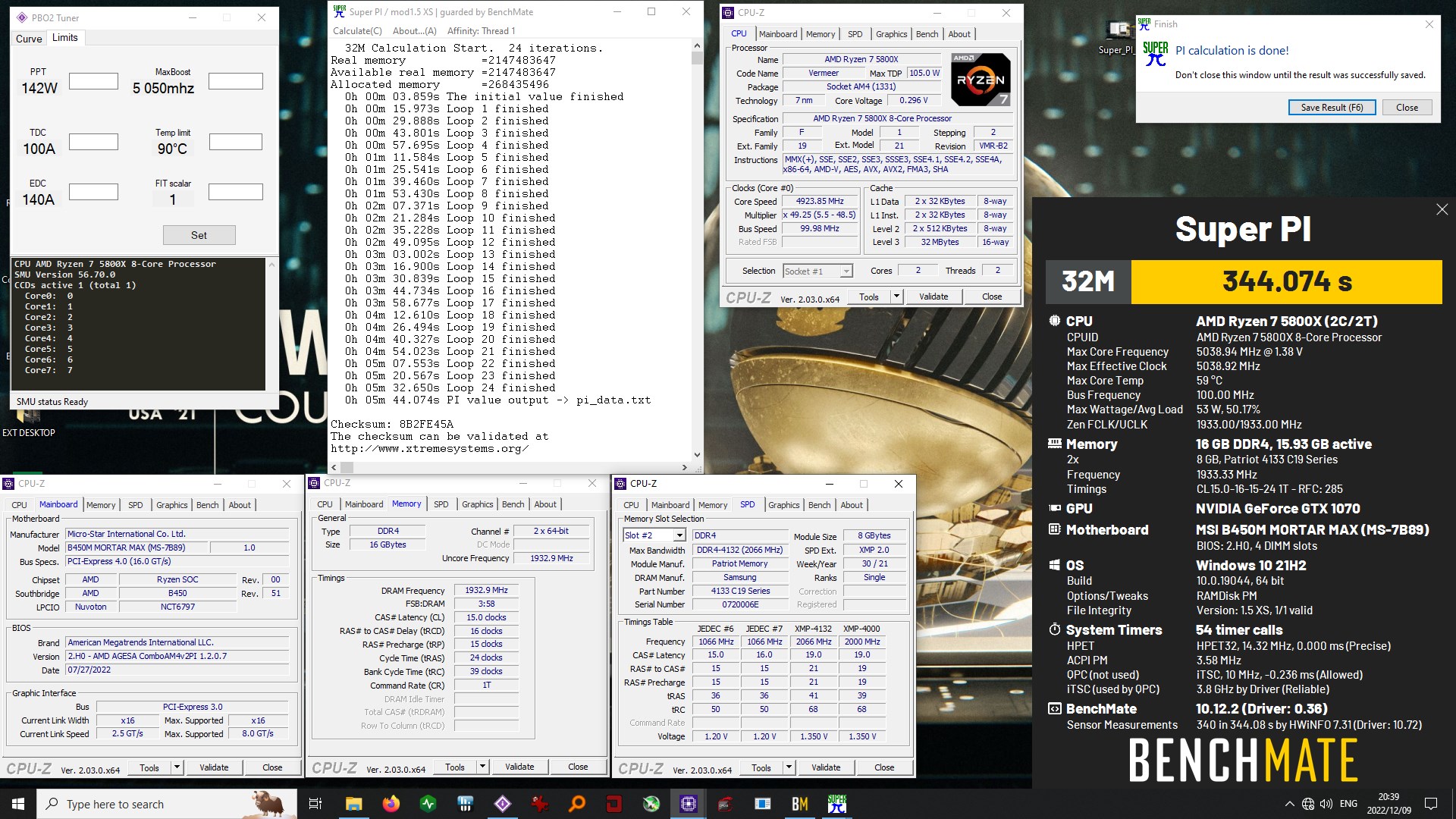Viewport: 1456px width, 819px height.
Task: Select the Limits tab in PBO2 Tuner
Action: click(x=65, y=38)
